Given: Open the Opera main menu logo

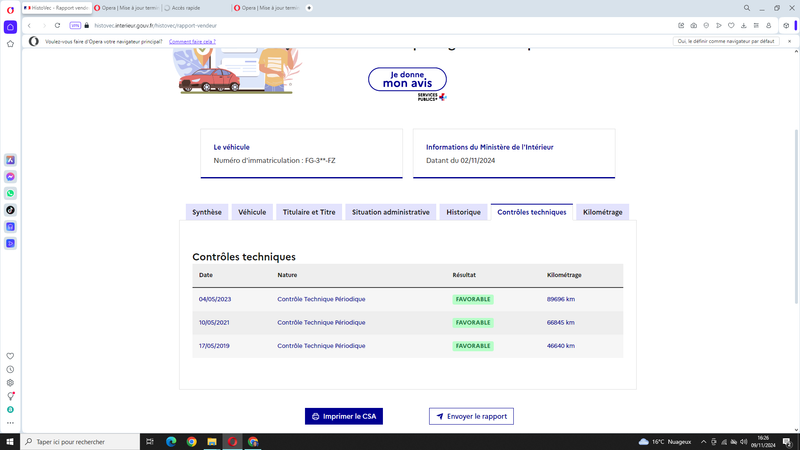Looking at the screenshot, I should (x=10, y=10).
